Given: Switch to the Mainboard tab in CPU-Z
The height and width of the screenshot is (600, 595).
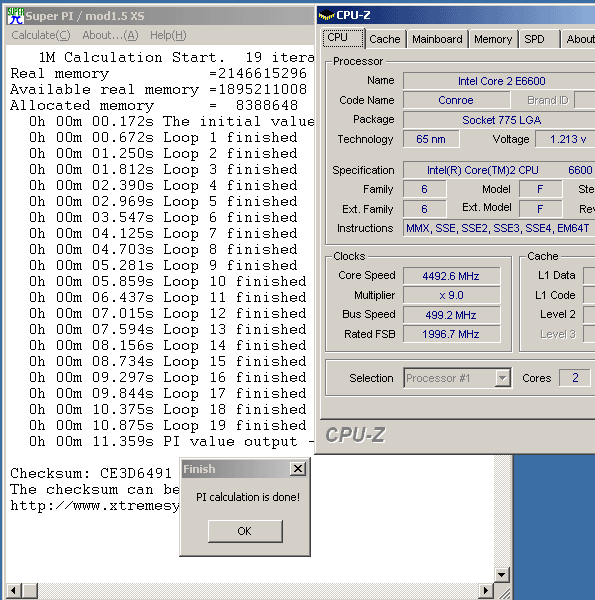Looking at the screenshot, I should pos(437,39).
